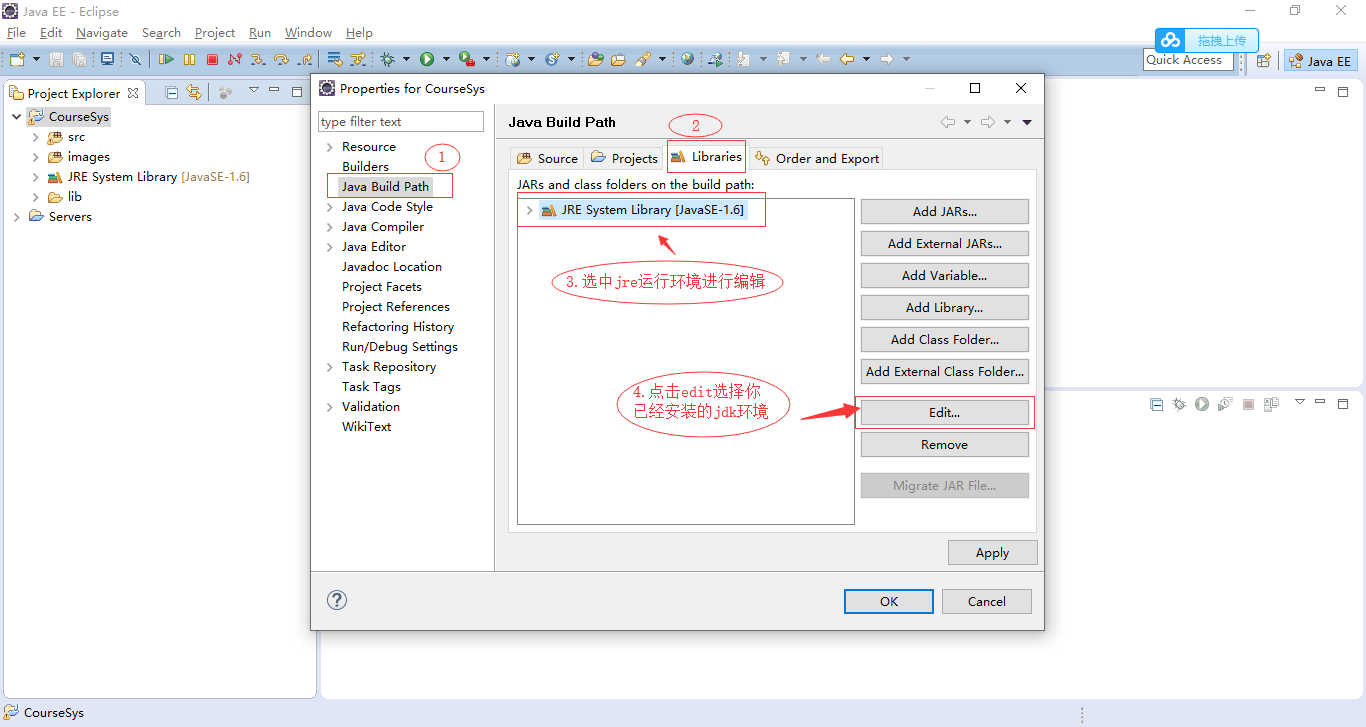
Task: Open the Project menu
Action: pos(215,33)
